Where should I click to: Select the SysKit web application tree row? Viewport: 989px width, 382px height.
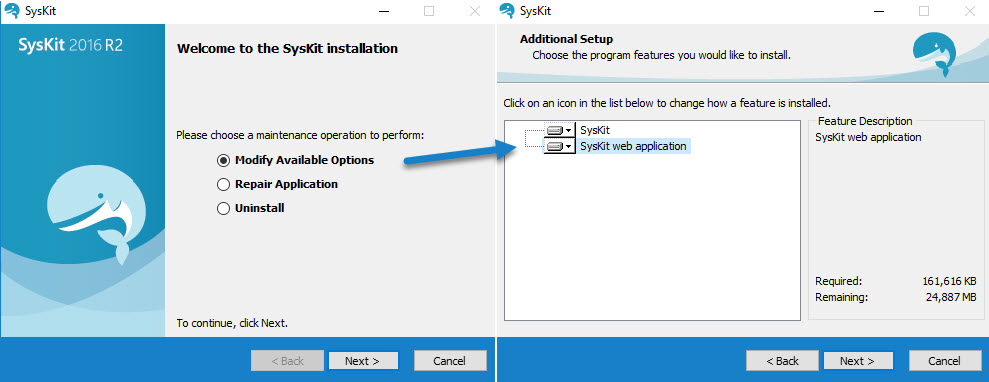(633, 146)
